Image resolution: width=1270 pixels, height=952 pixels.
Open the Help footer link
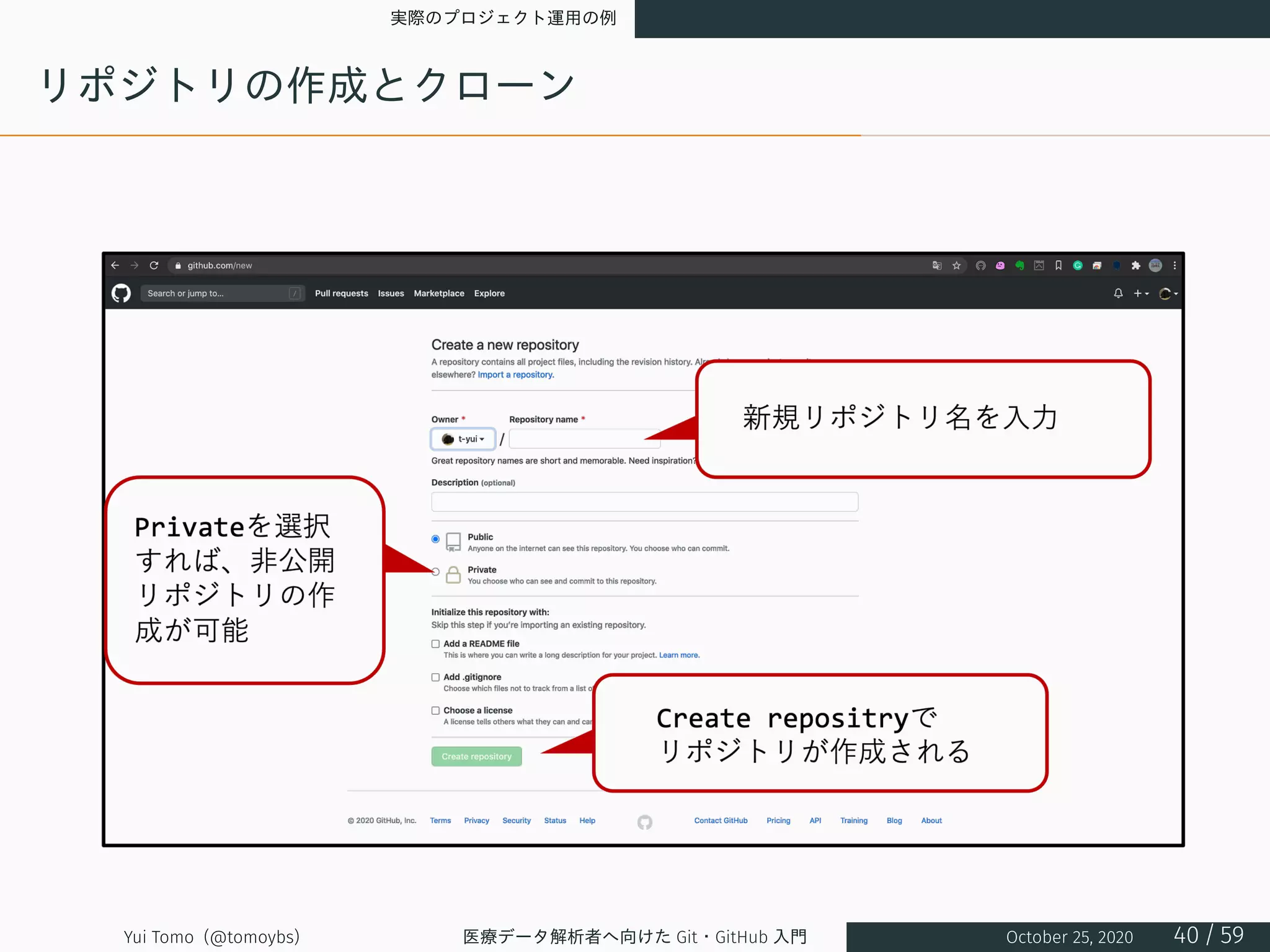587,821
